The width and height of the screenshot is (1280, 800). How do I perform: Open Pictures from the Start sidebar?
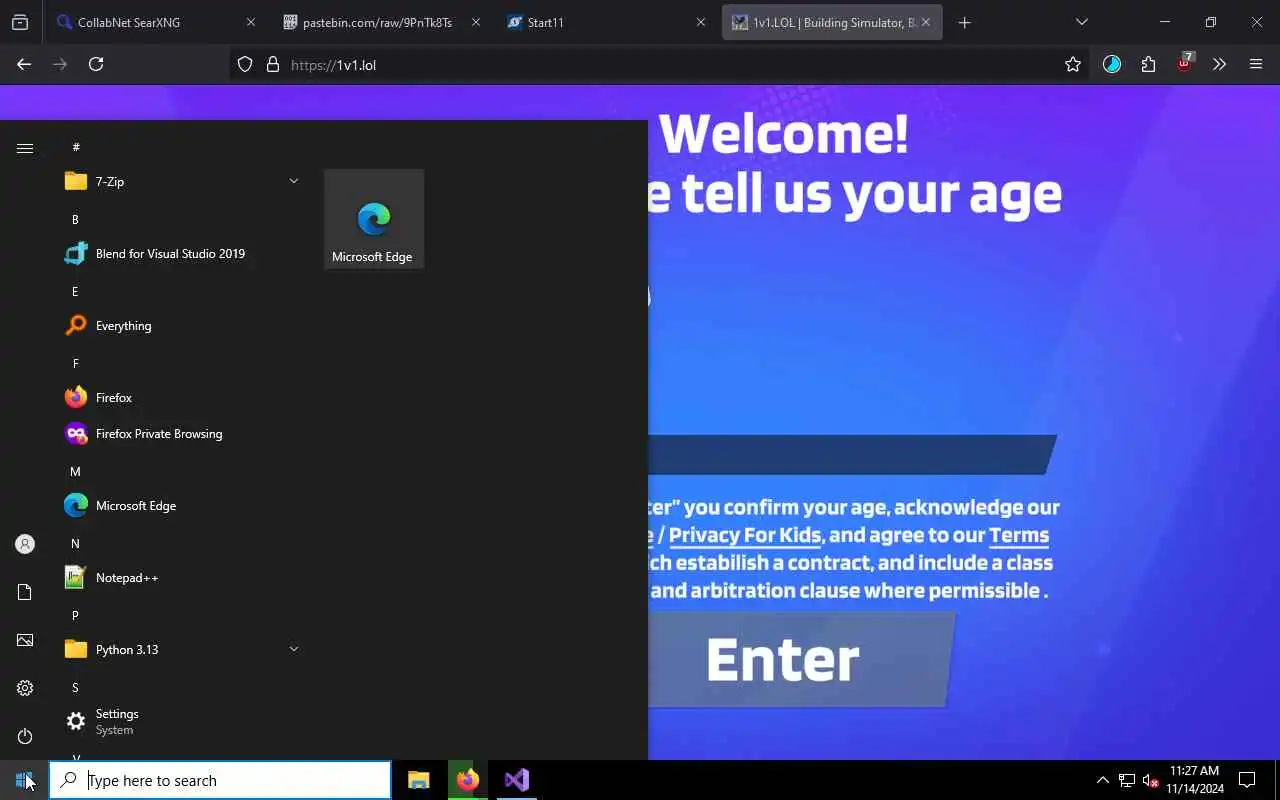(25, 640)
